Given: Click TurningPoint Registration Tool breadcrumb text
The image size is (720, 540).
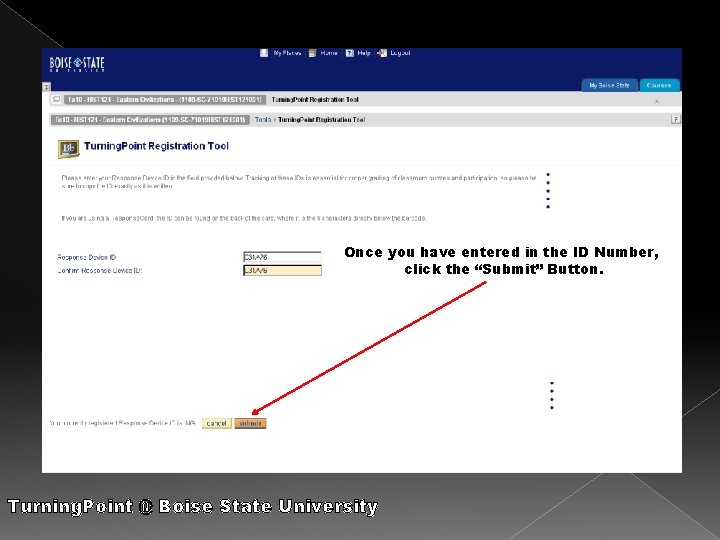Looking at the screenshot, I should click(321, 119).
